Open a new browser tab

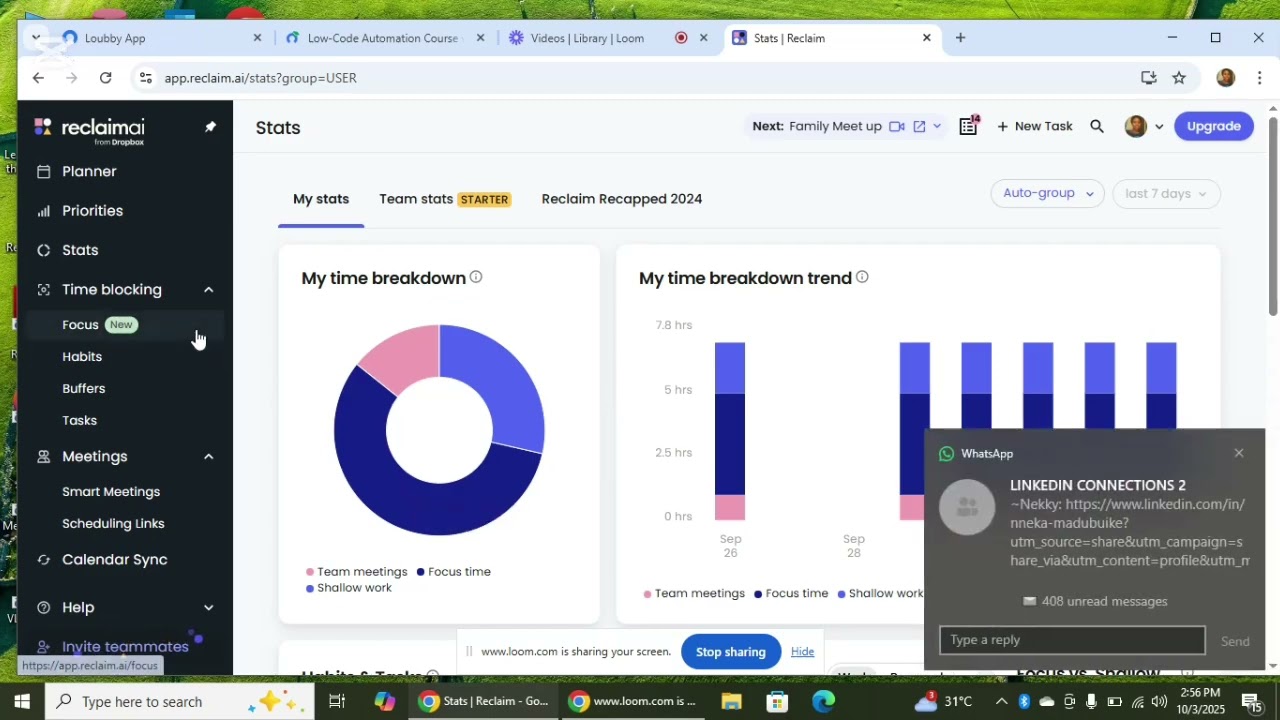pyautogui.click(x=960, y=38)
